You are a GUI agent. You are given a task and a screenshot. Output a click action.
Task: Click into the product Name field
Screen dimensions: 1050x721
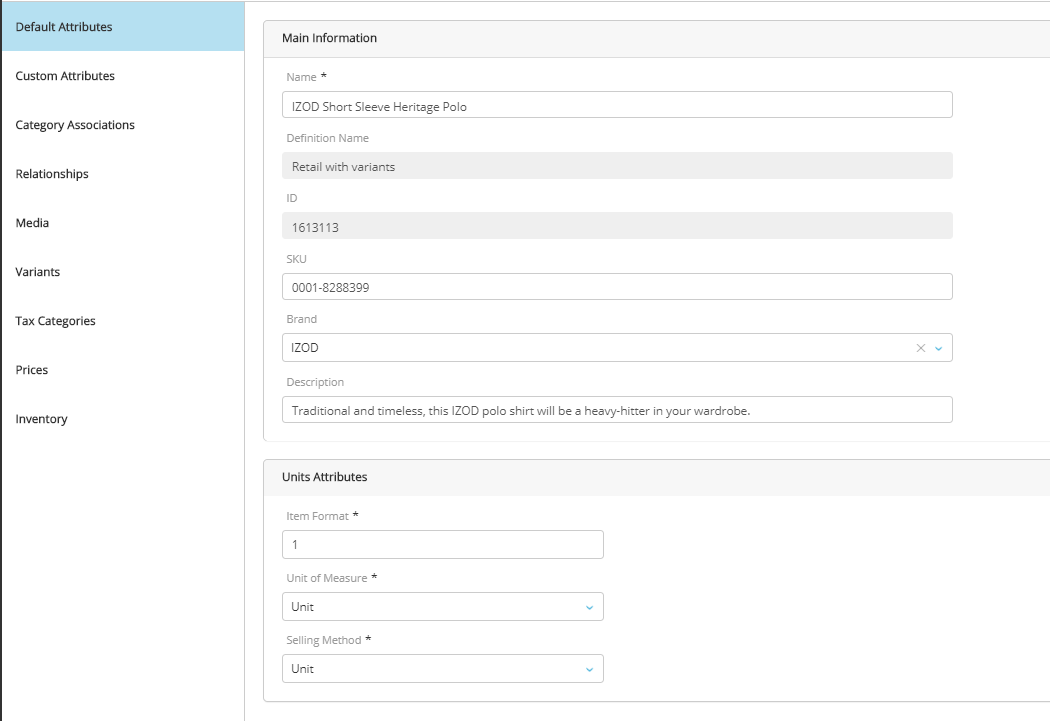click(616, 106)
